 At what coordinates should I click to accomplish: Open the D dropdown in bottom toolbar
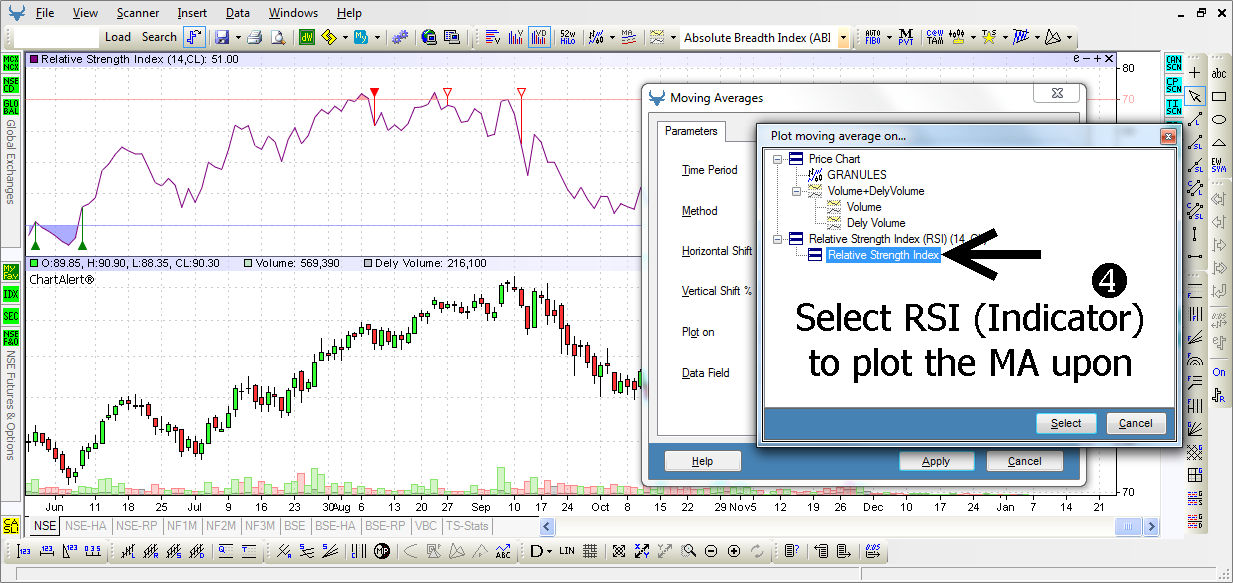(x=551, y=551)
